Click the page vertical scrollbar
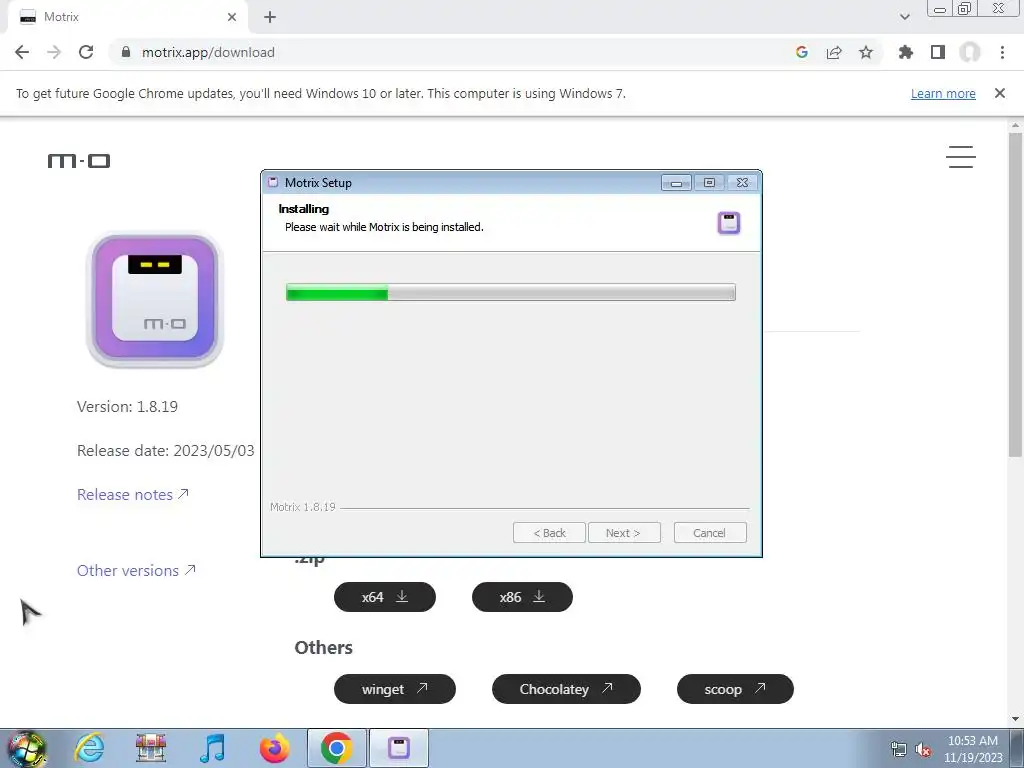The image size is (1024, 768). click(x=1015, y=295)
